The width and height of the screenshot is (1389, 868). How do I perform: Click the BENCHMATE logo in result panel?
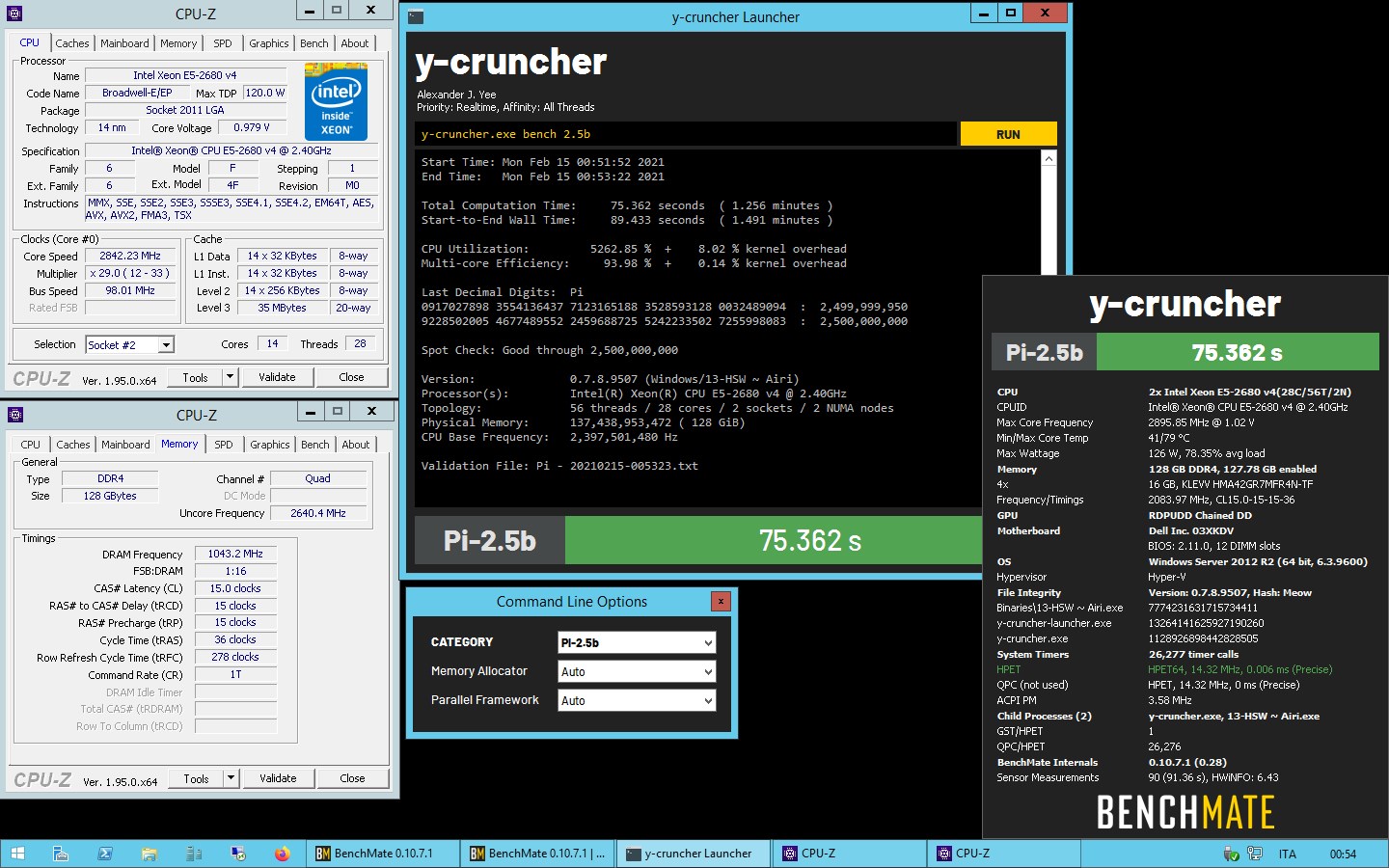[x=1185, y=812]
